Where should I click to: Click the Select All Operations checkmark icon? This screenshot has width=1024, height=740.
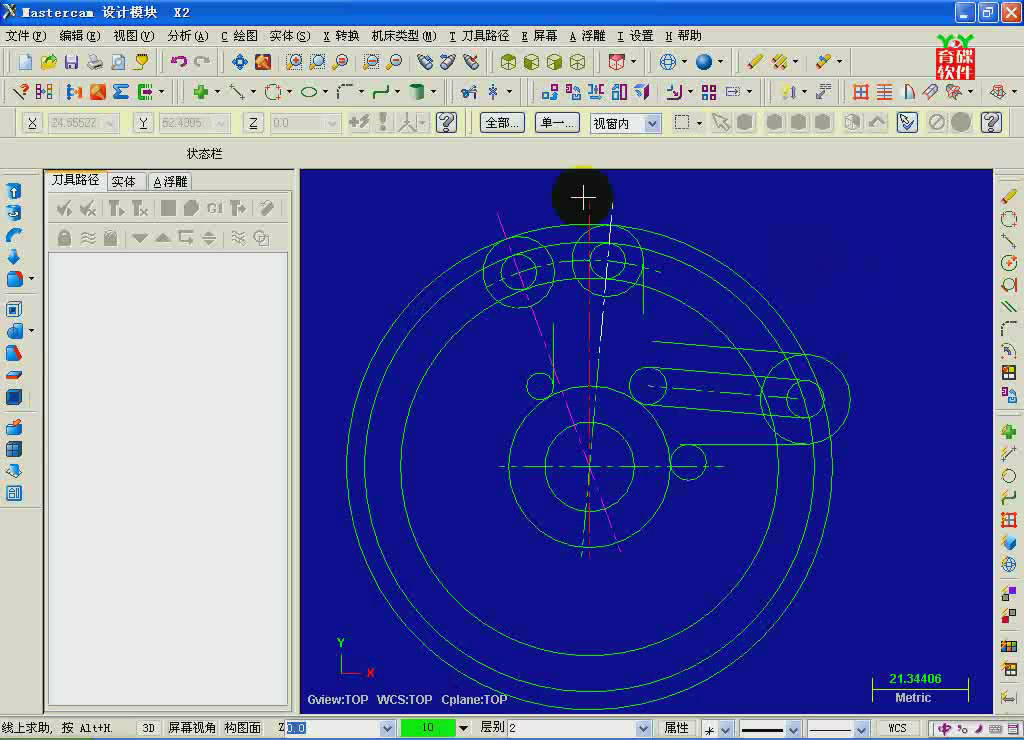(x=64, y=208)
